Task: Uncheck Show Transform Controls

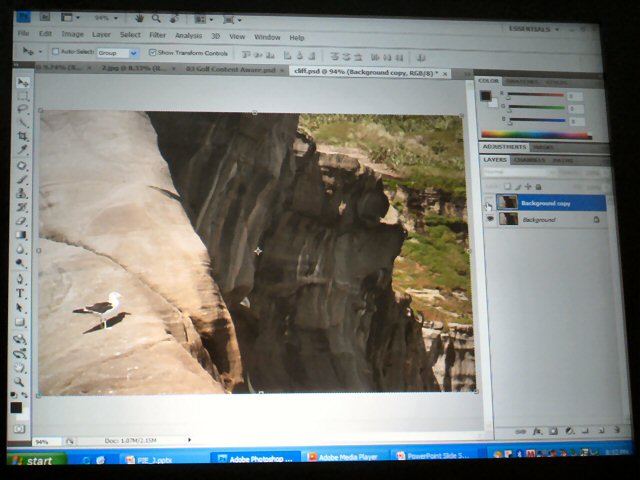Action: (x=153, y=53)
